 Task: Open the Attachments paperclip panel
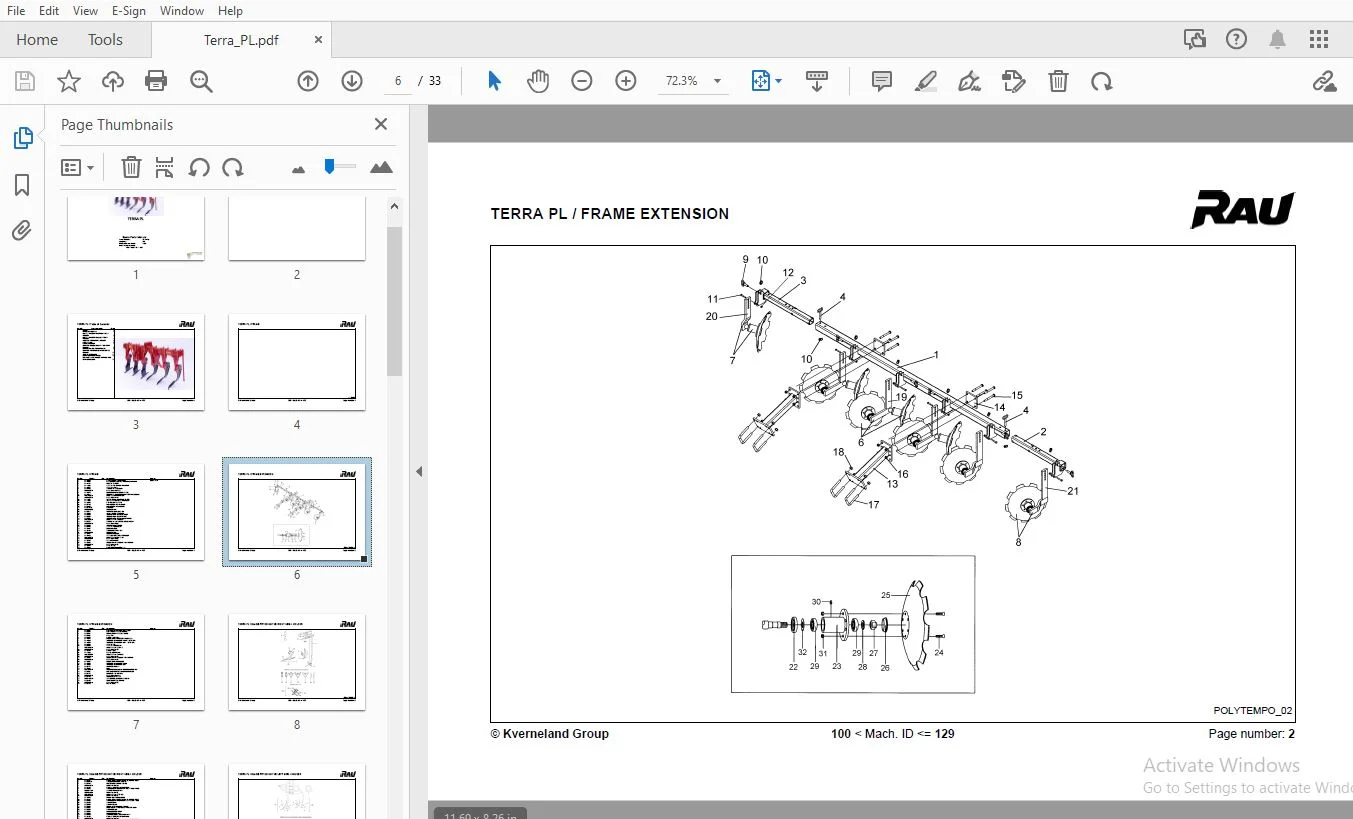point(22,231)
